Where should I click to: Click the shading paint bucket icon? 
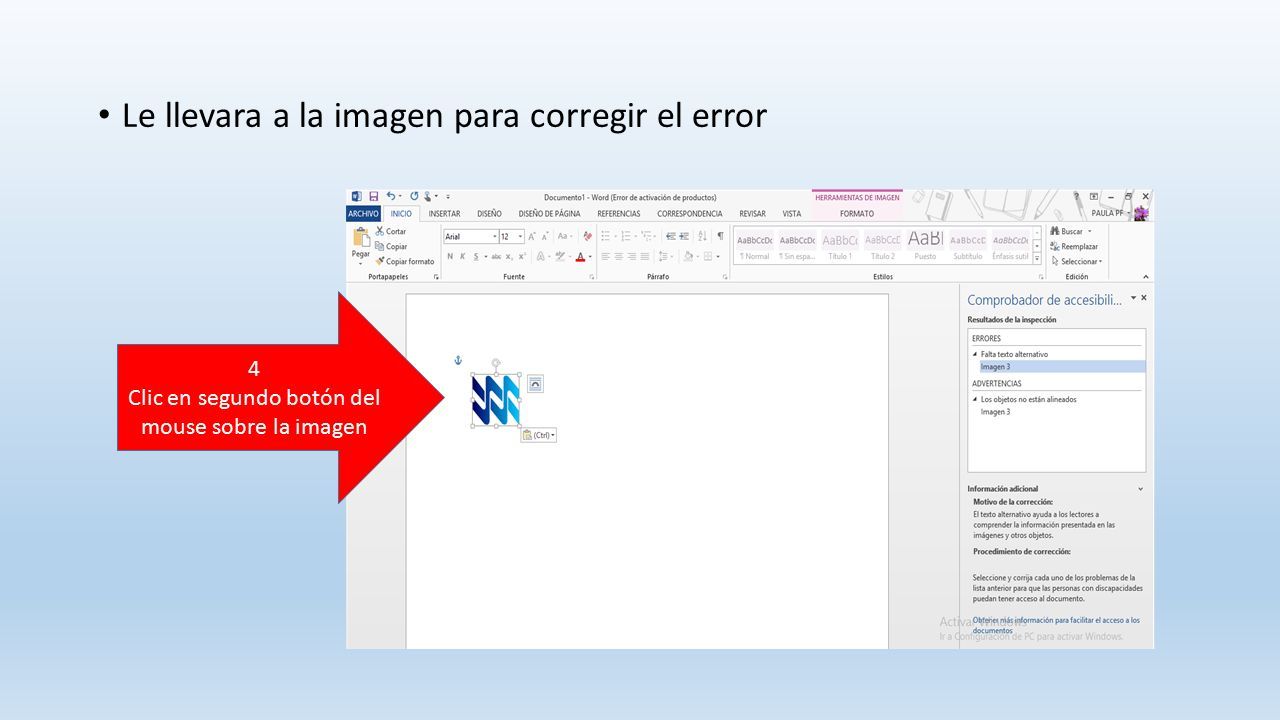point(689,257)
